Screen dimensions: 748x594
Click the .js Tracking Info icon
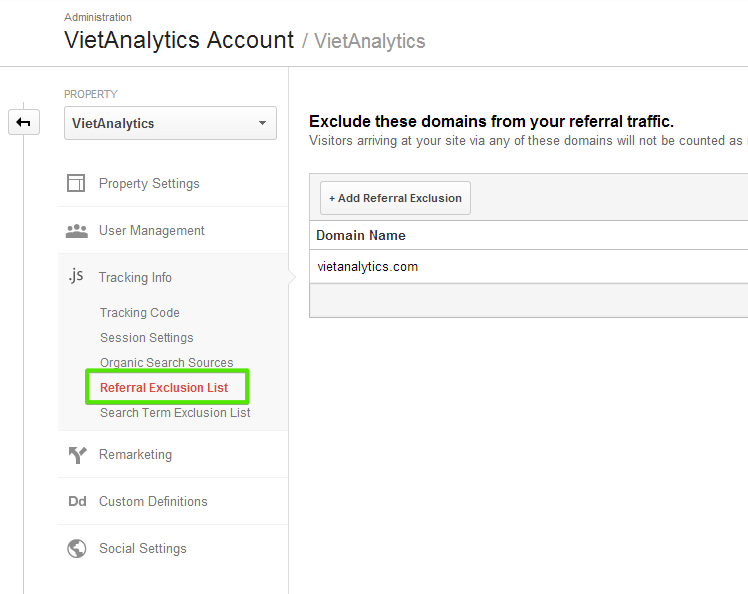(x=76, y=277)
